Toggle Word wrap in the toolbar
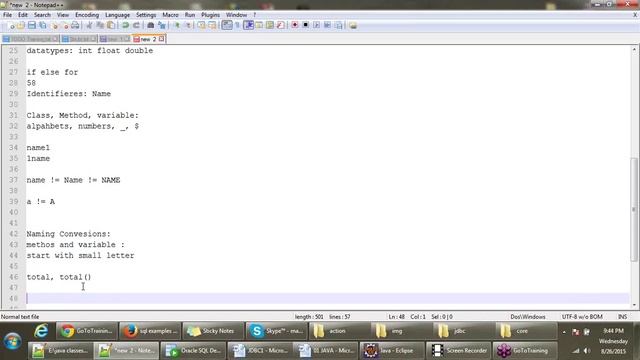 (227, 25)
